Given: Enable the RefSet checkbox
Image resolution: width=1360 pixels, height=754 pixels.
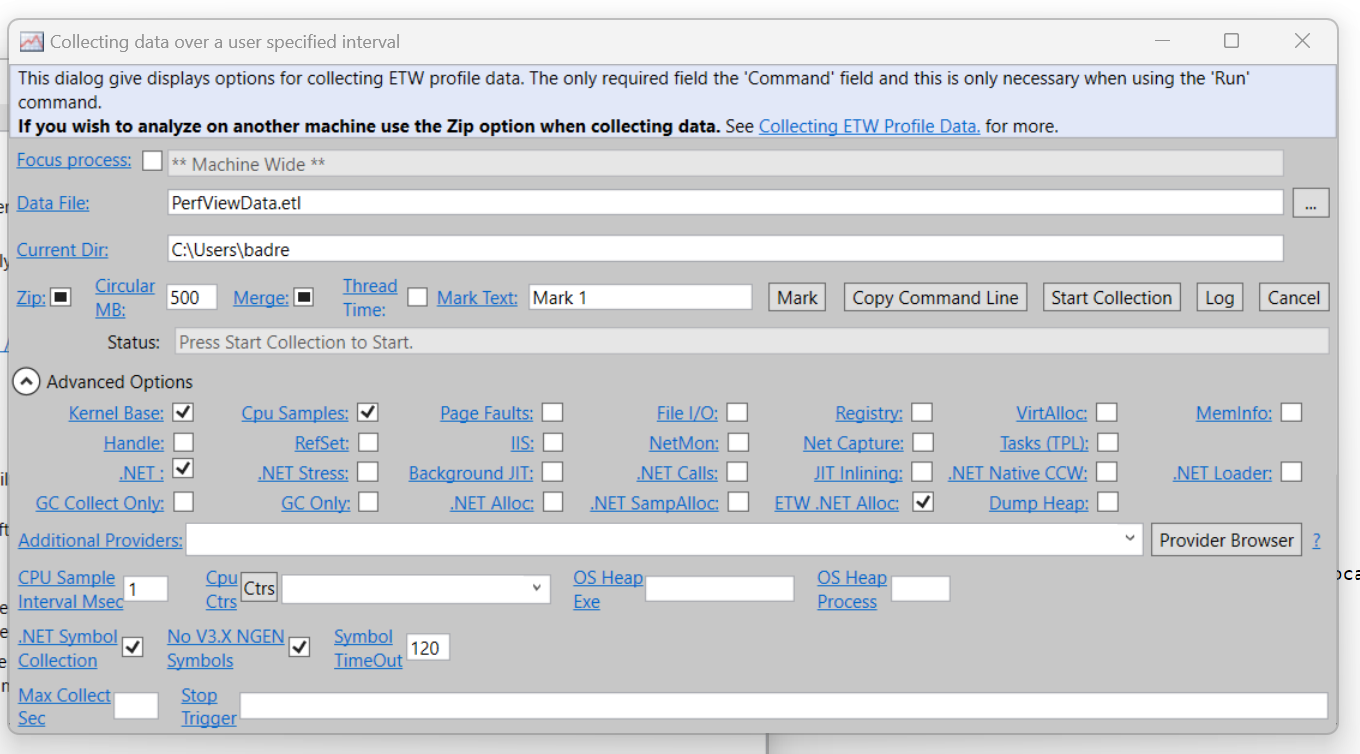Looking at the screenshot, I should (368, 442).
